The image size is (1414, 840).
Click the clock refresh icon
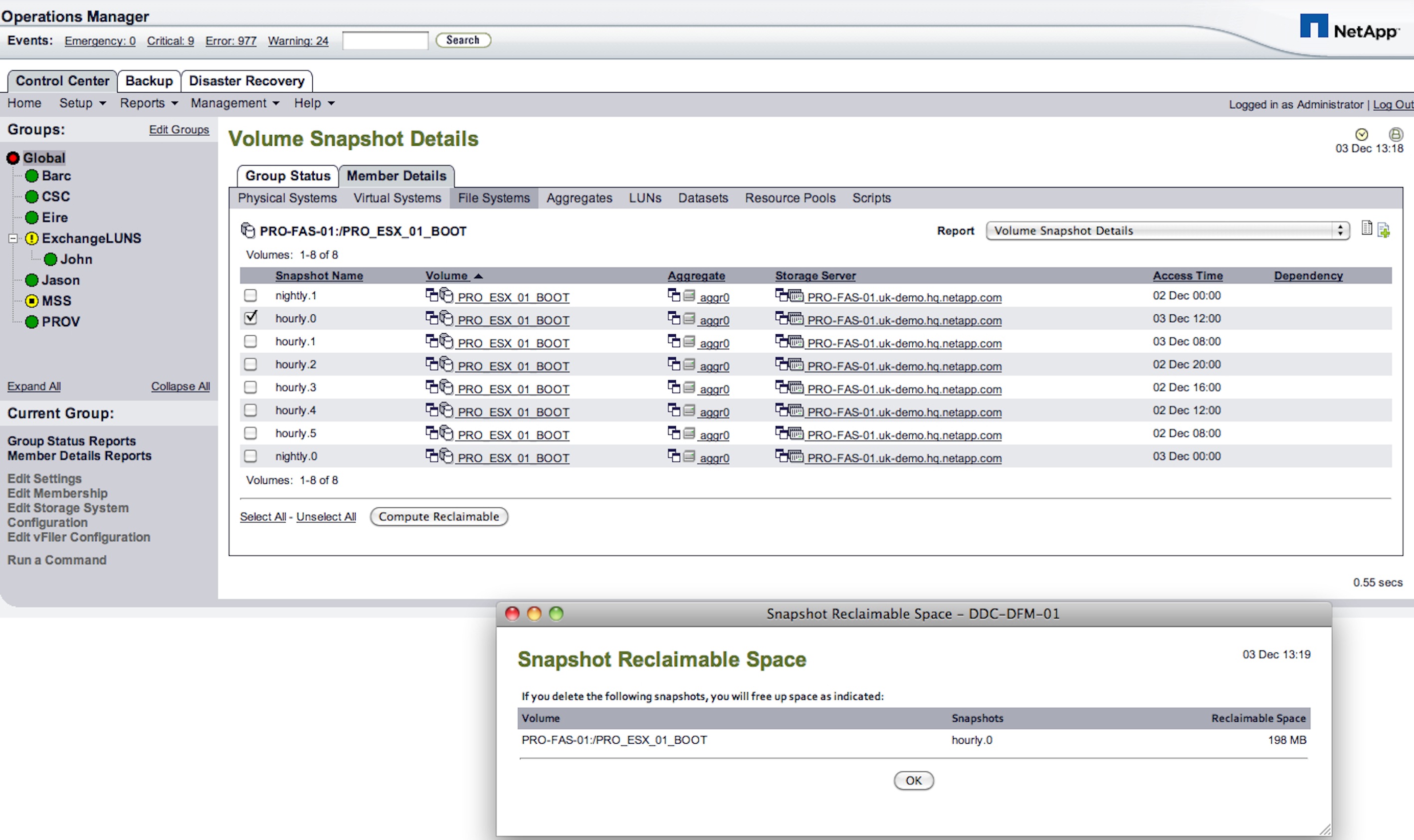click(1361, 134)
